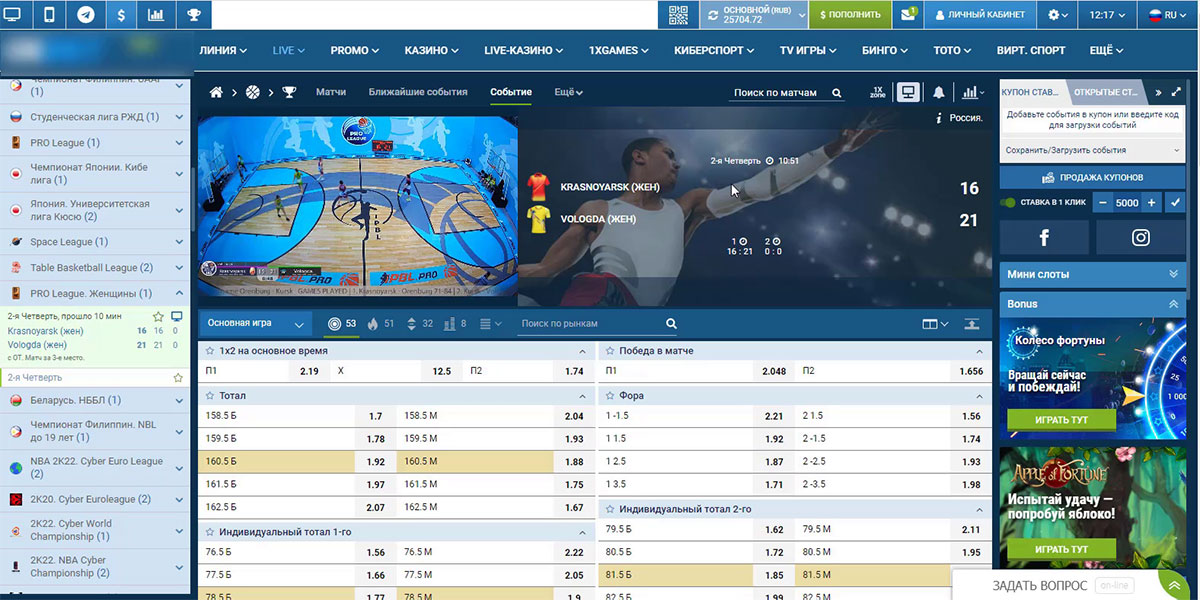Click the home icon in the breadcrumb
Screen dimensions: 1200x600
pos(215,91)
